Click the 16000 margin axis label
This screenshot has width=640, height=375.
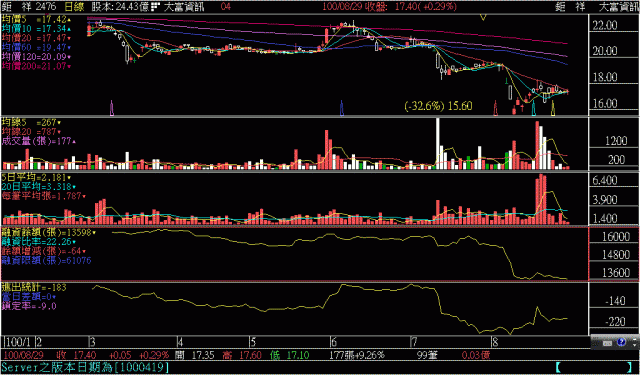coord(616,237)
